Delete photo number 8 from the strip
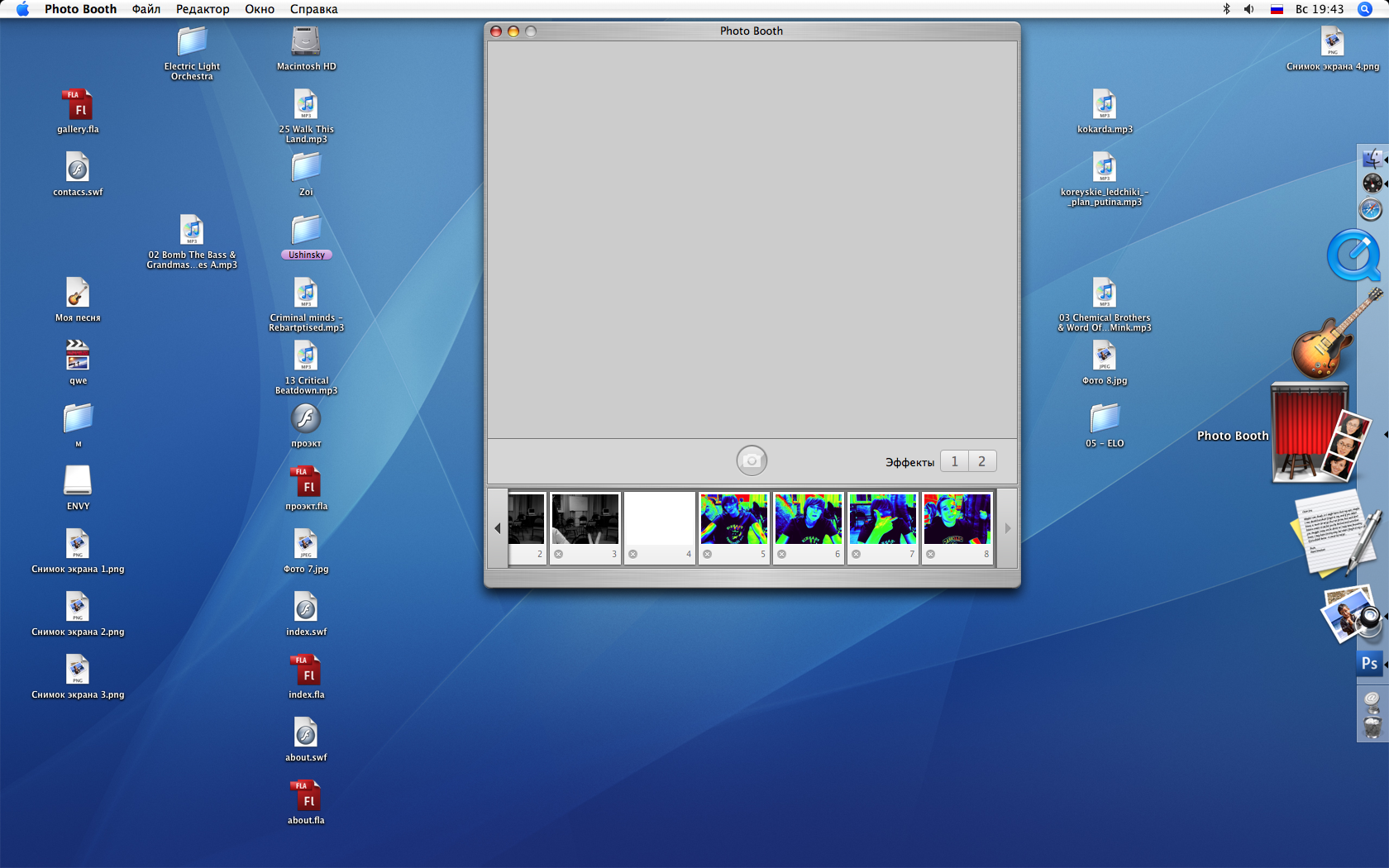The image size is (1389, 868). tap(931, 554)
